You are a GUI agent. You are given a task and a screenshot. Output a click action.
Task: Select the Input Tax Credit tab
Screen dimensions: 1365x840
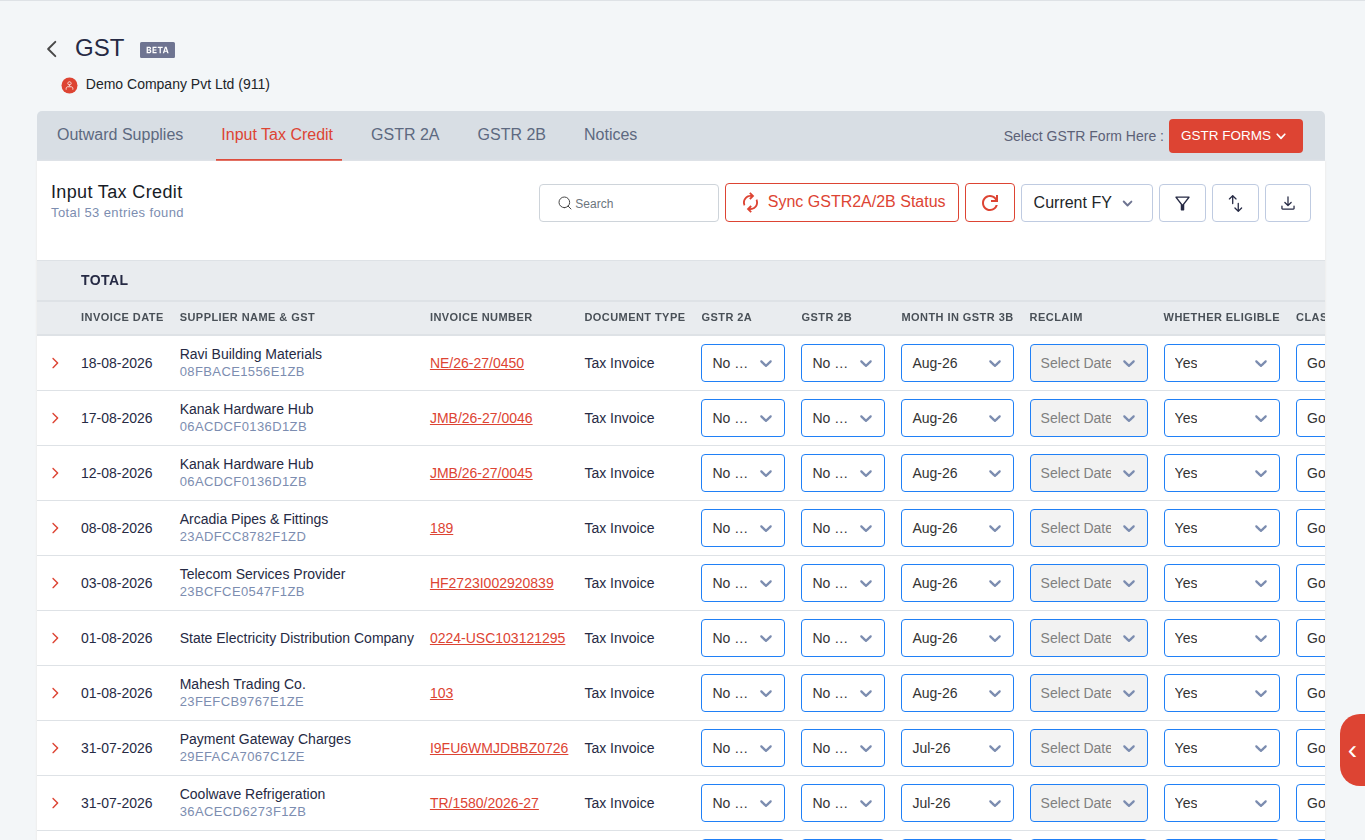[x=277, y=135]
